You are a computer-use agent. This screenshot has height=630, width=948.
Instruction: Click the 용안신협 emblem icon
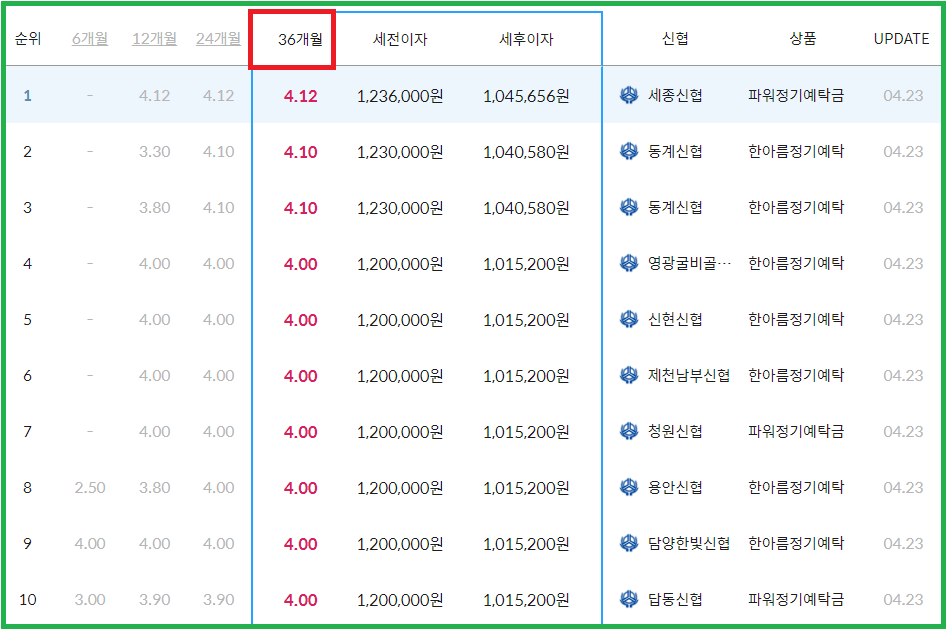pos(631,486)
